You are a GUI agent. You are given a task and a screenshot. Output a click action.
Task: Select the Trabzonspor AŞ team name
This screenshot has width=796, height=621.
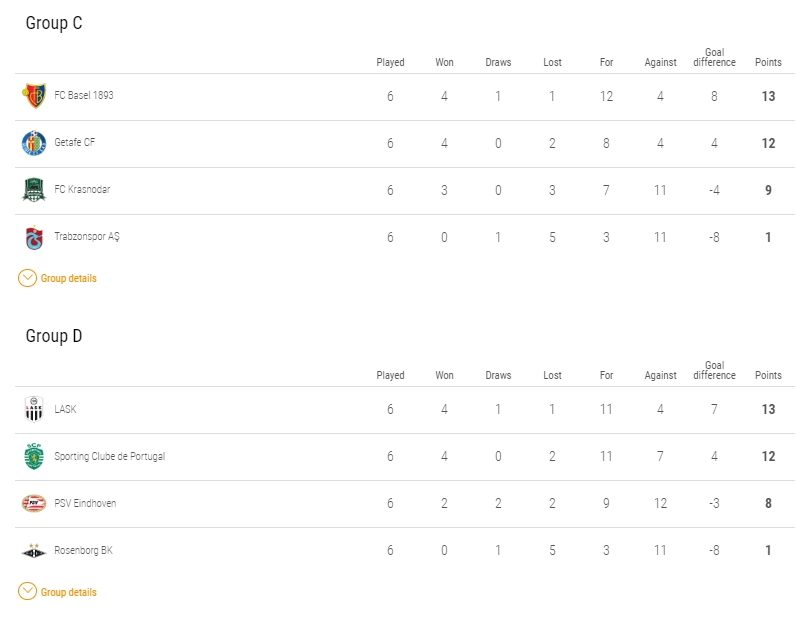pyautogui.click(x=87, y=237)
